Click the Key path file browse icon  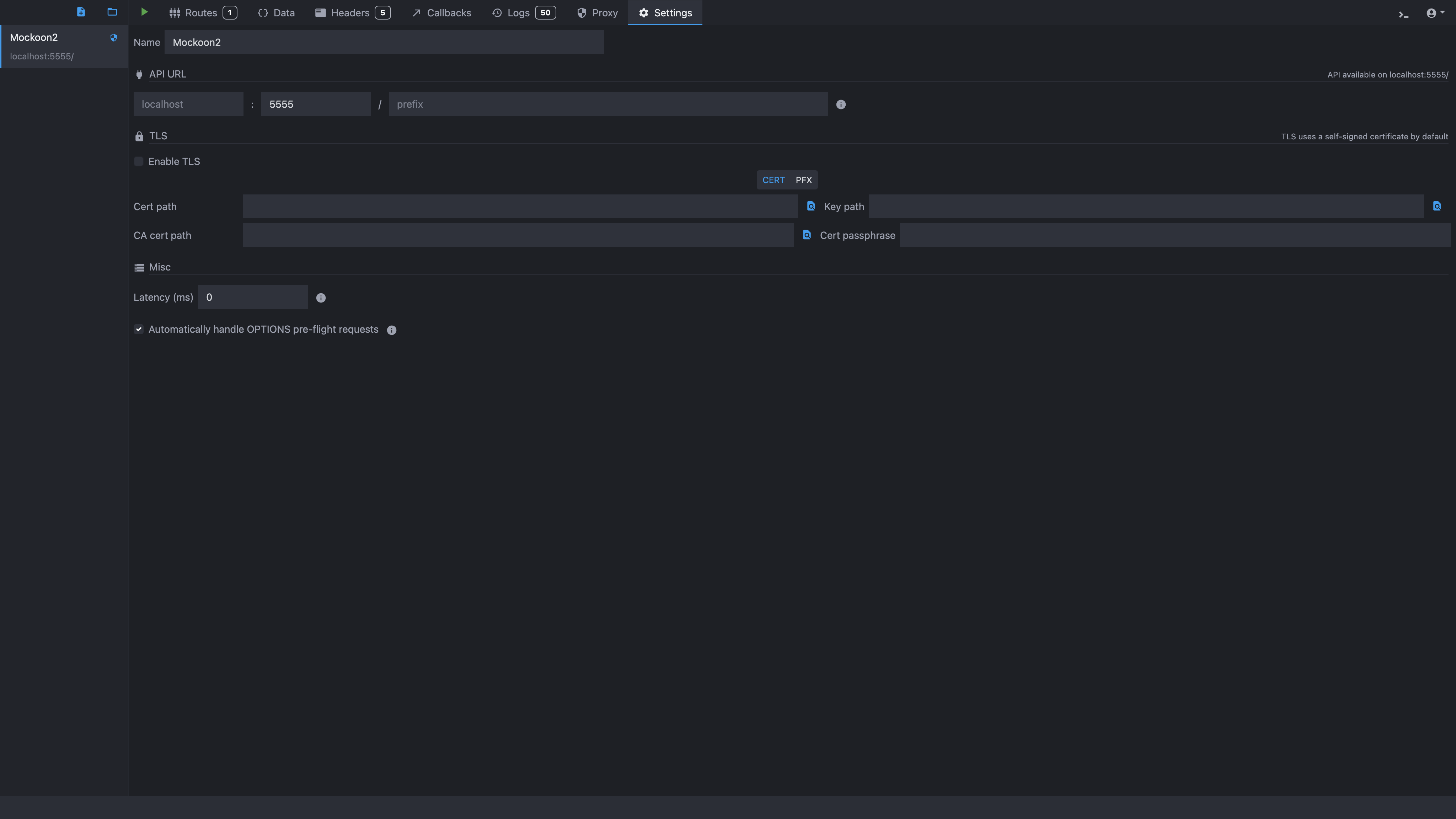tap(1437, 206)
